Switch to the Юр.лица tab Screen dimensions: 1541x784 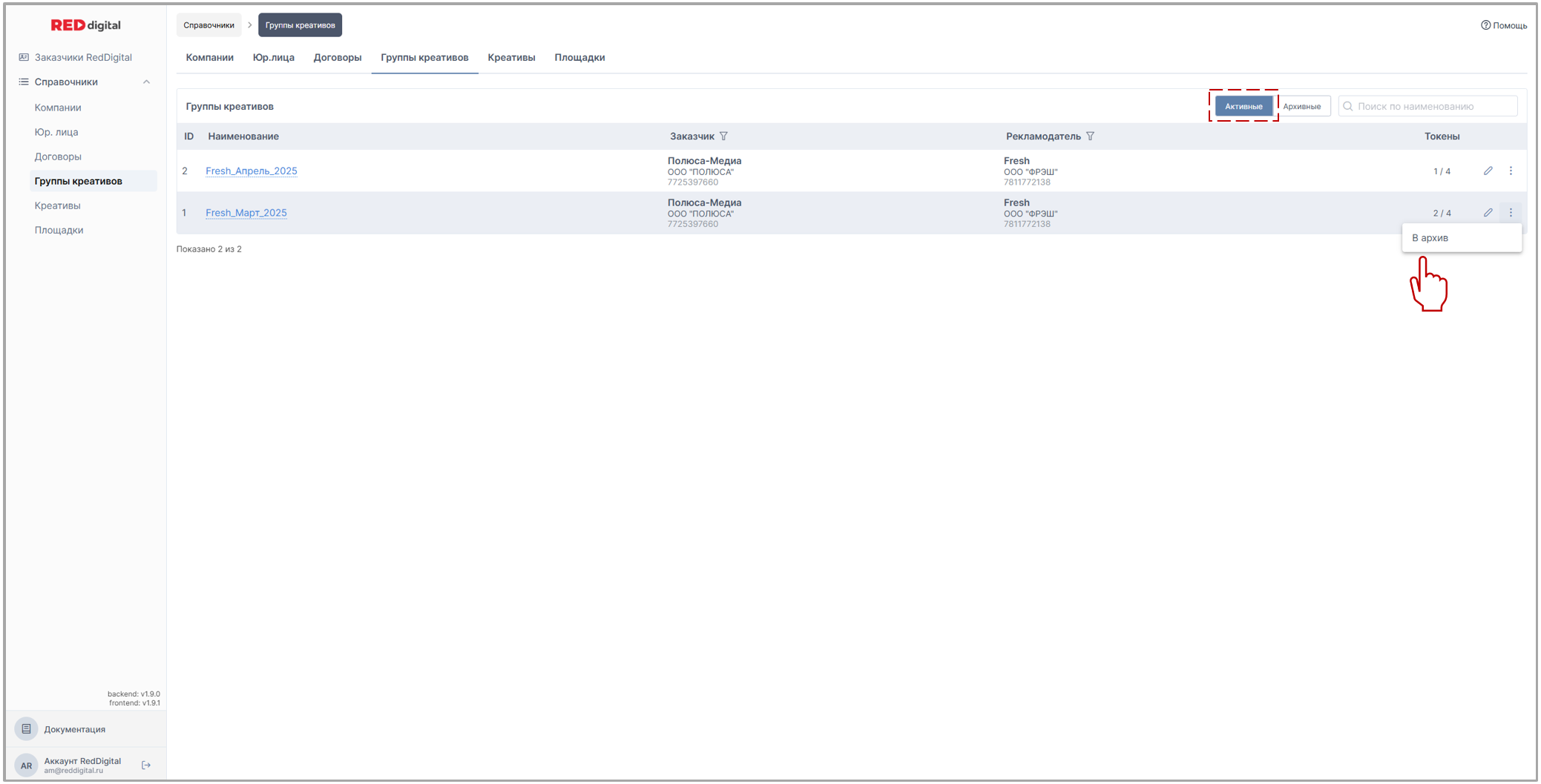click(x=274, y=58)
